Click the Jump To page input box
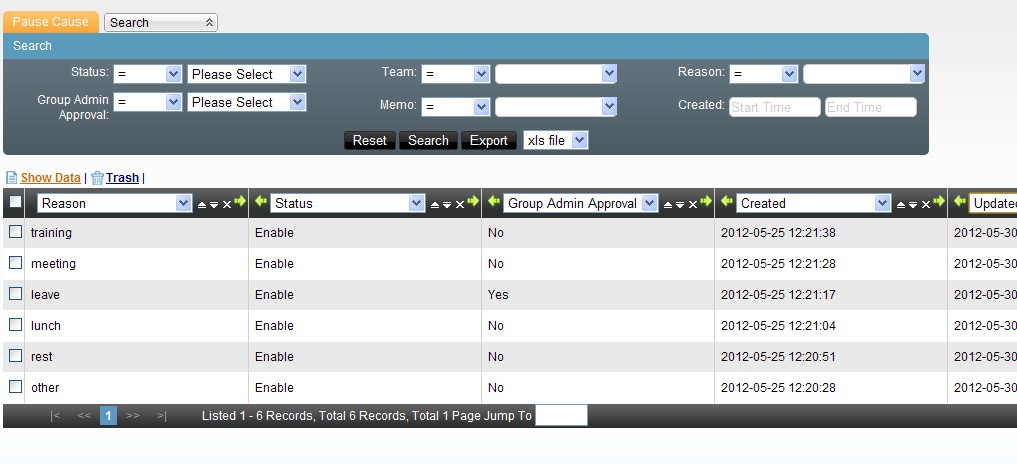The width and height of the screenshot is (1017, 464). click(561, 416)
